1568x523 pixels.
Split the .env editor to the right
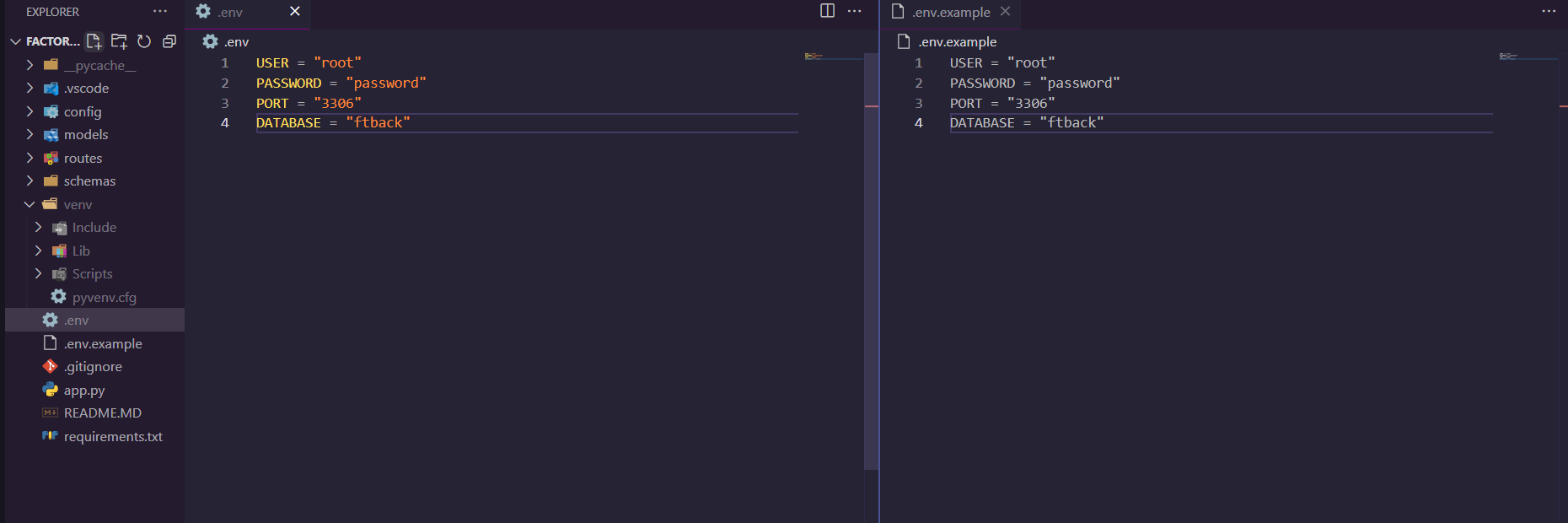(827, 11)
